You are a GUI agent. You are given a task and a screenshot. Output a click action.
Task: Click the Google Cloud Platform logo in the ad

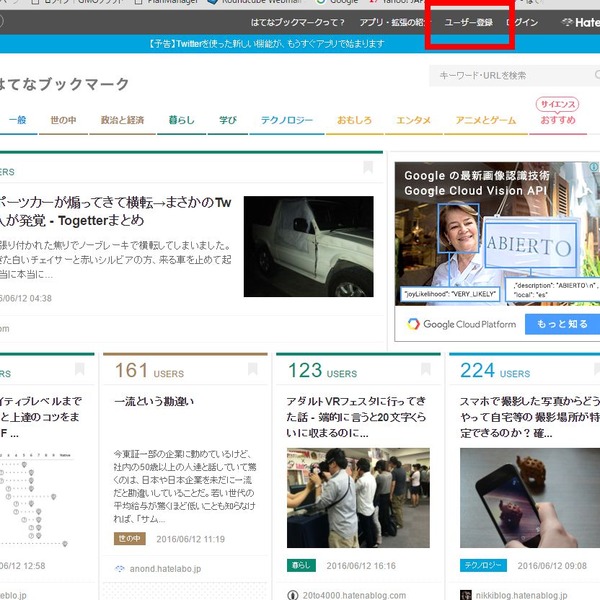[461, 324]
